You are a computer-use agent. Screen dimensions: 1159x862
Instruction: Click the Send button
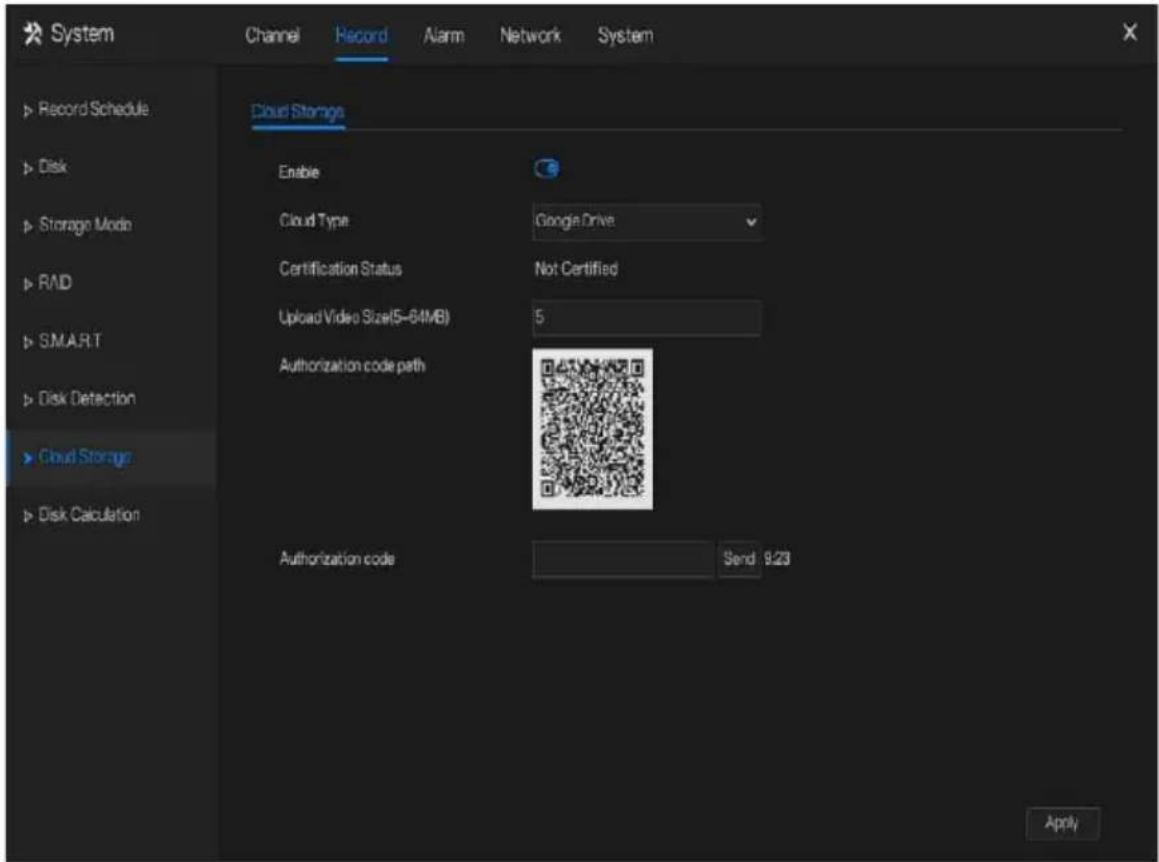click(739, 559)
